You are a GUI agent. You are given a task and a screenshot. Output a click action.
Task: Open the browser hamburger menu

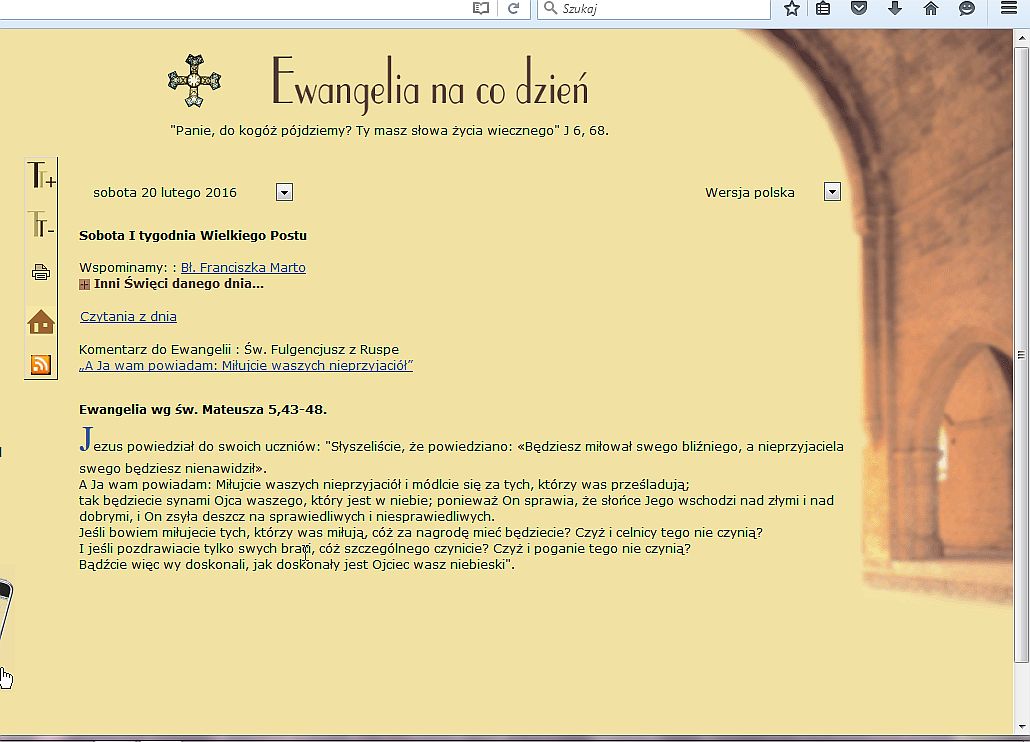click(1009, 9)
